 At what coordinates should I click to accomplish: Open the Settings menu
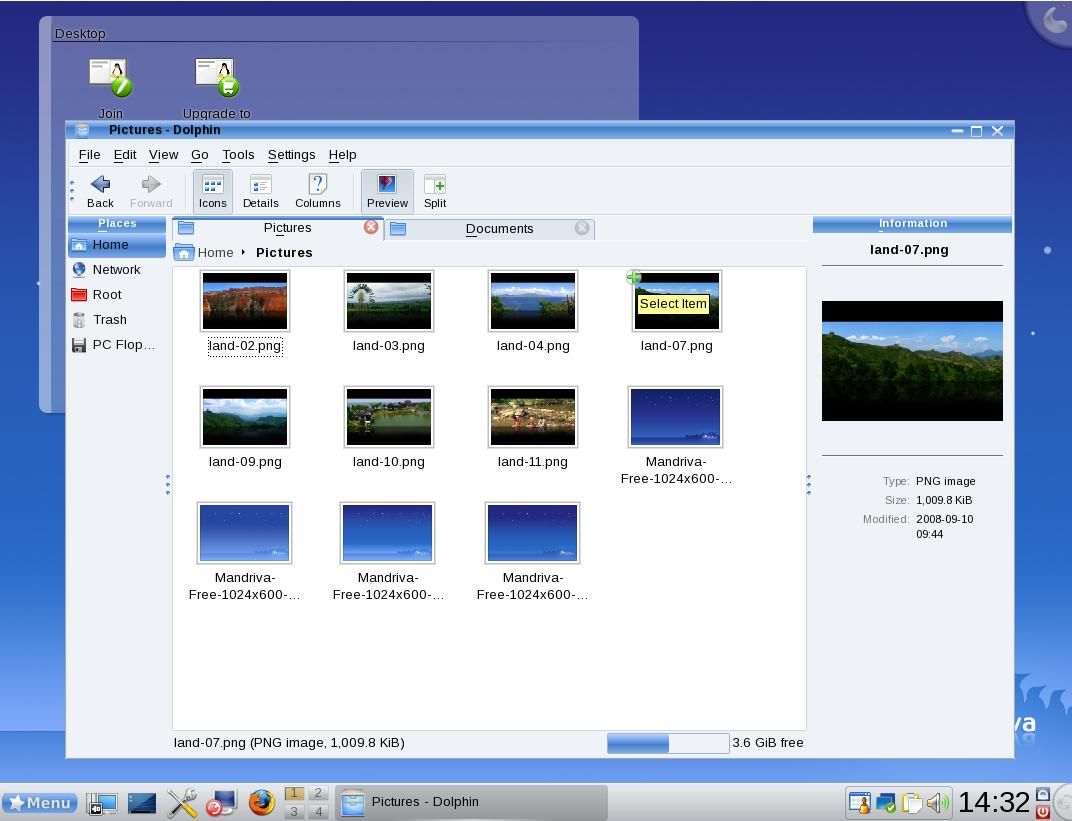[x=291, y=155]
